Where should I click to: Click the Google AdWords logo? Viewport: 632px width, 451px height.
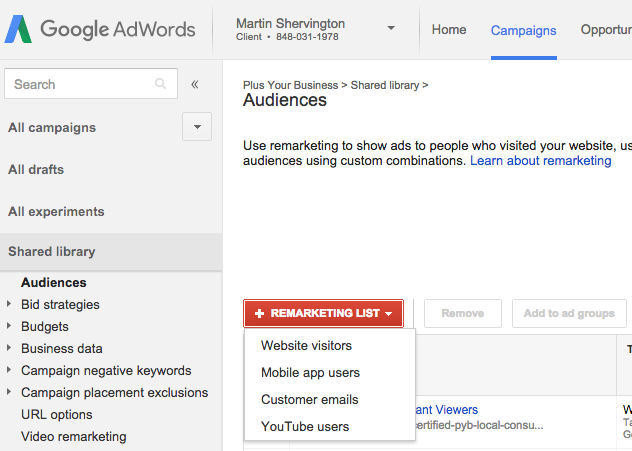pyautogui.click(x=100, y=29)
